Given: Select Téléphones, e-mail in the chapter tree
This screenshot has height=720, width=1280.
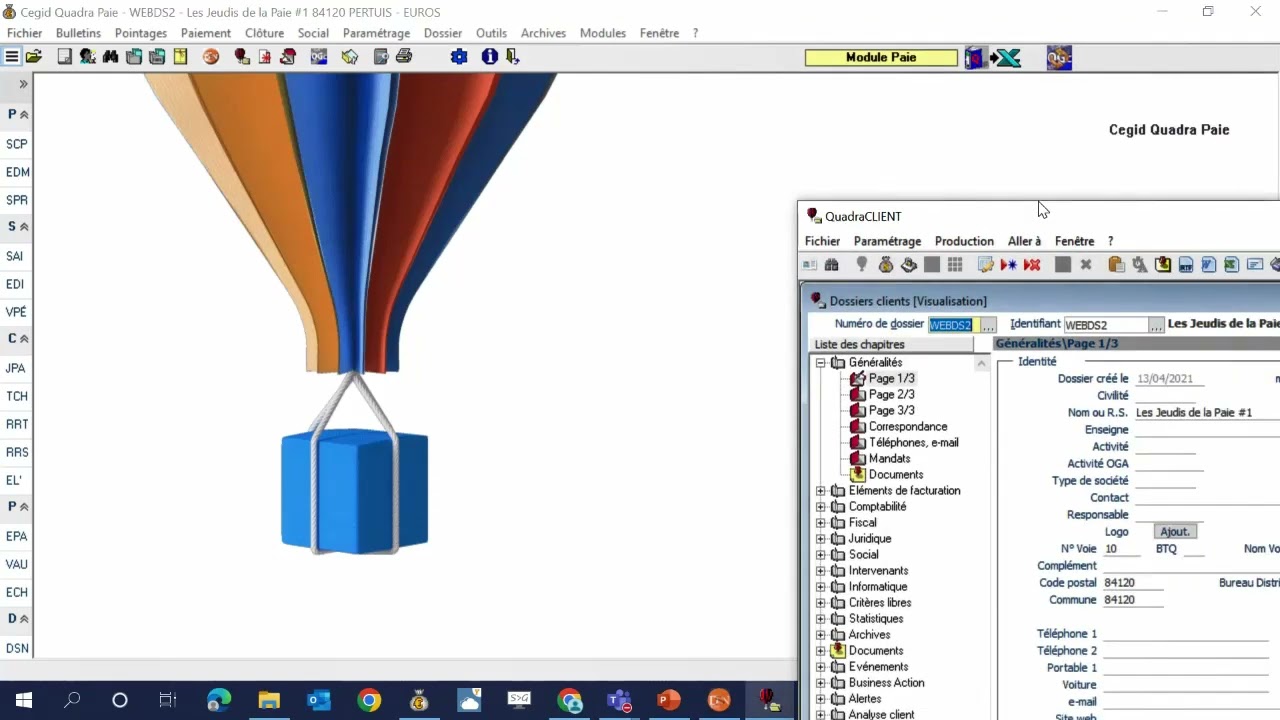Looking at the screenshot, I should pyautogui.click(x=913, y=443).
